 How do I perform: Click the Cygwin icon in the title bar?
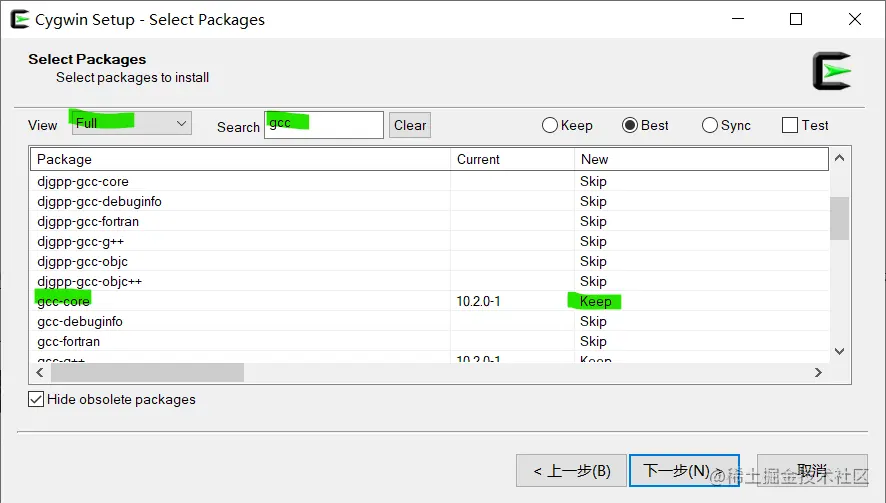point(20,19)
